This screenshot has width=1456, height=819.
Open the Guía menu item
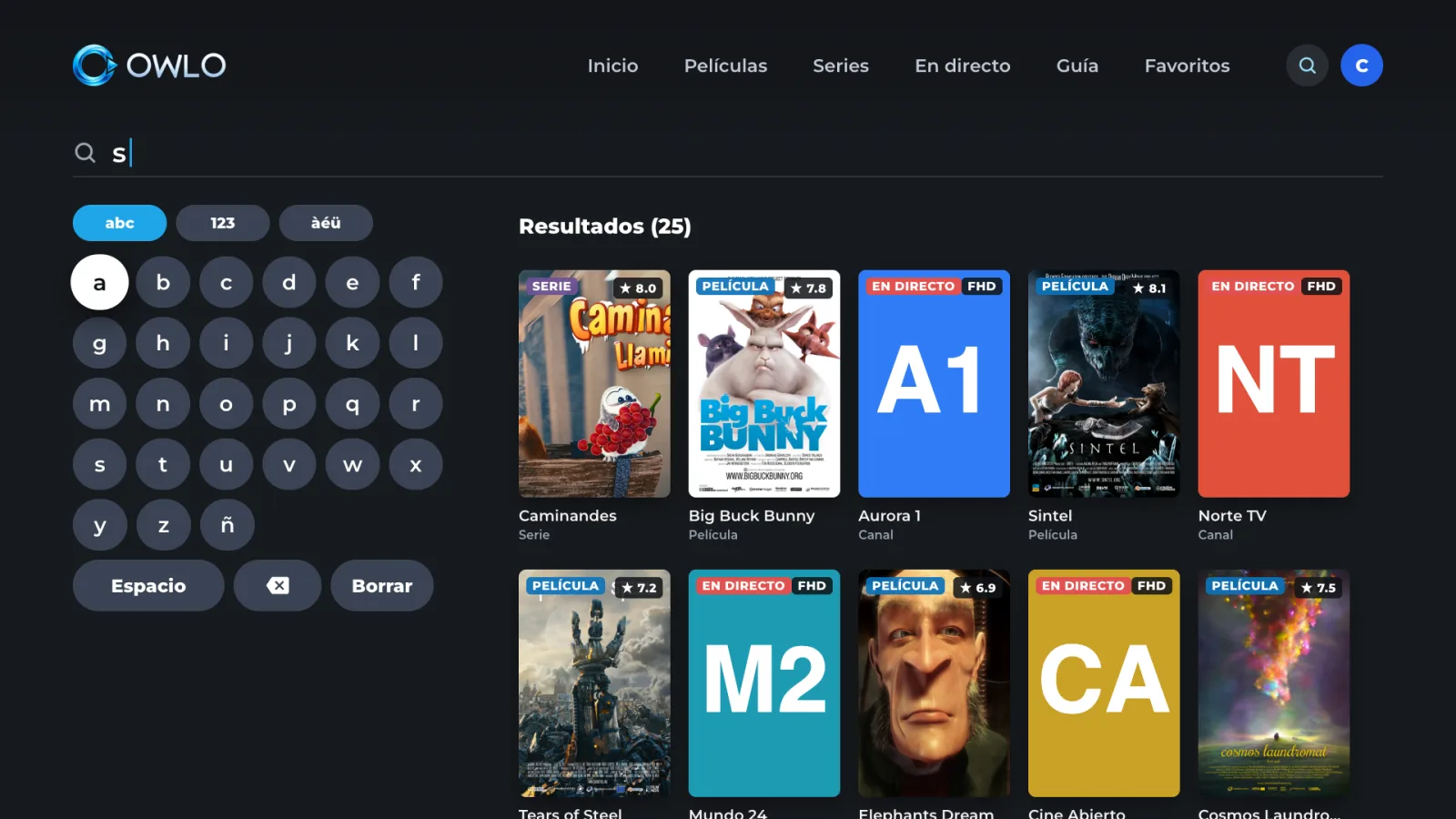[1077, 66]
